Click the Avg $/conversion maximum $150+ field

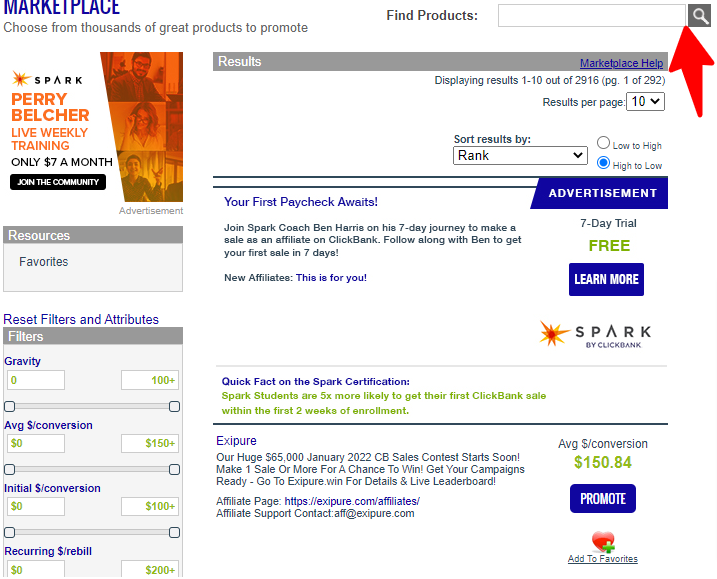(x=150, y=443)
